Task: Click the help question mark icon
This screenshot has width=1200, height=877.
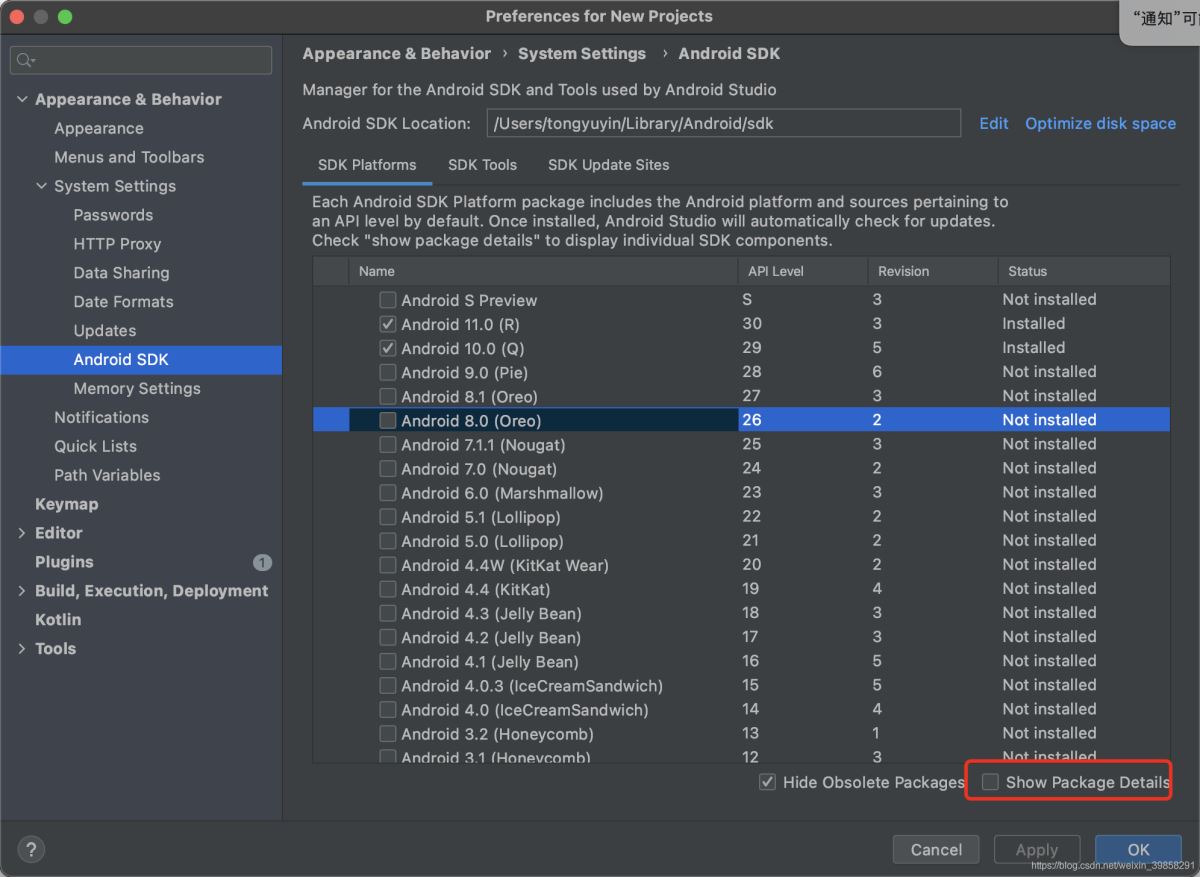Action: tap(31, 850)
